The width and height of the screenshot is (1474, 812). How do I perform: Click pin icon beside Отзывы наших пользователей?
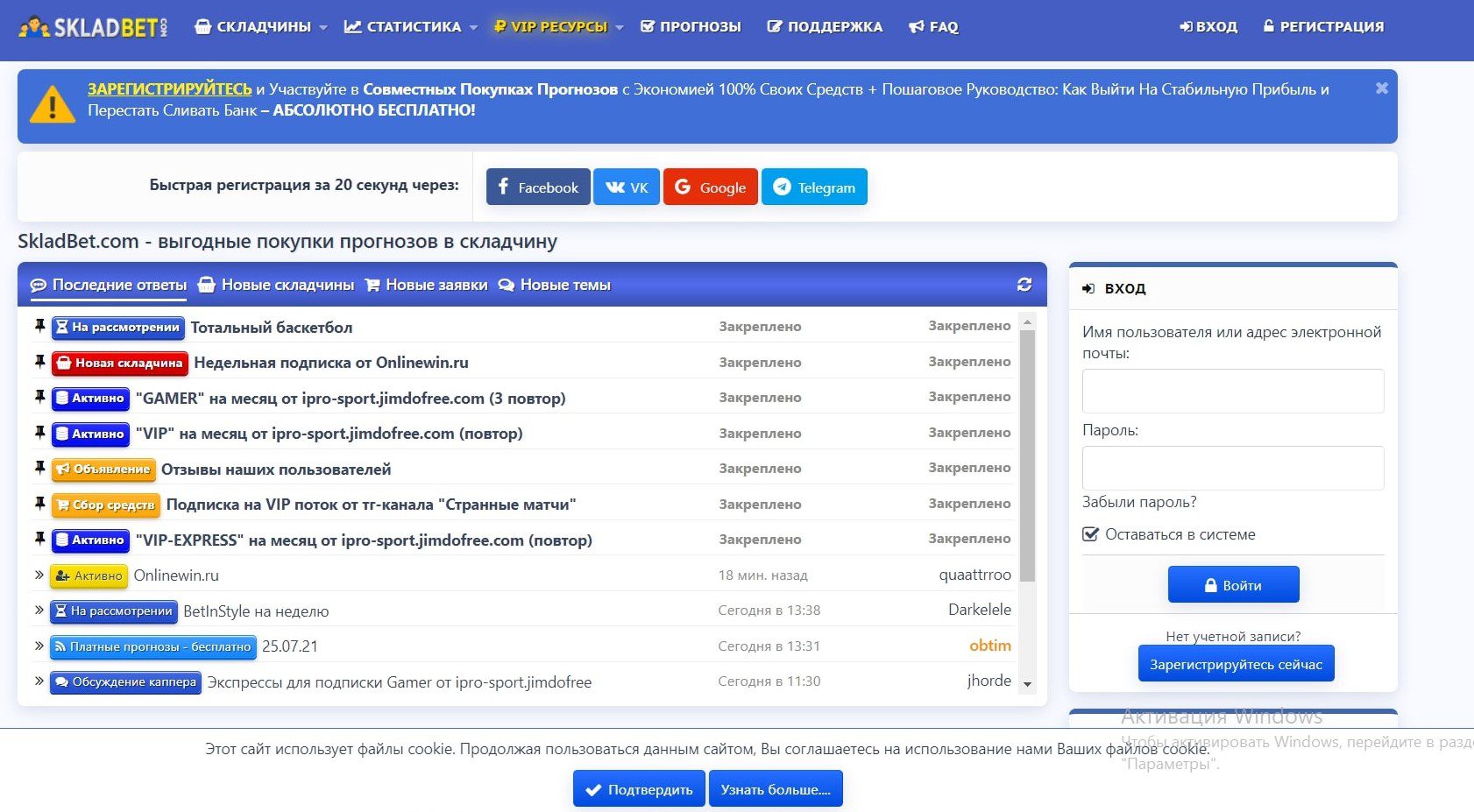coord(39,469)
